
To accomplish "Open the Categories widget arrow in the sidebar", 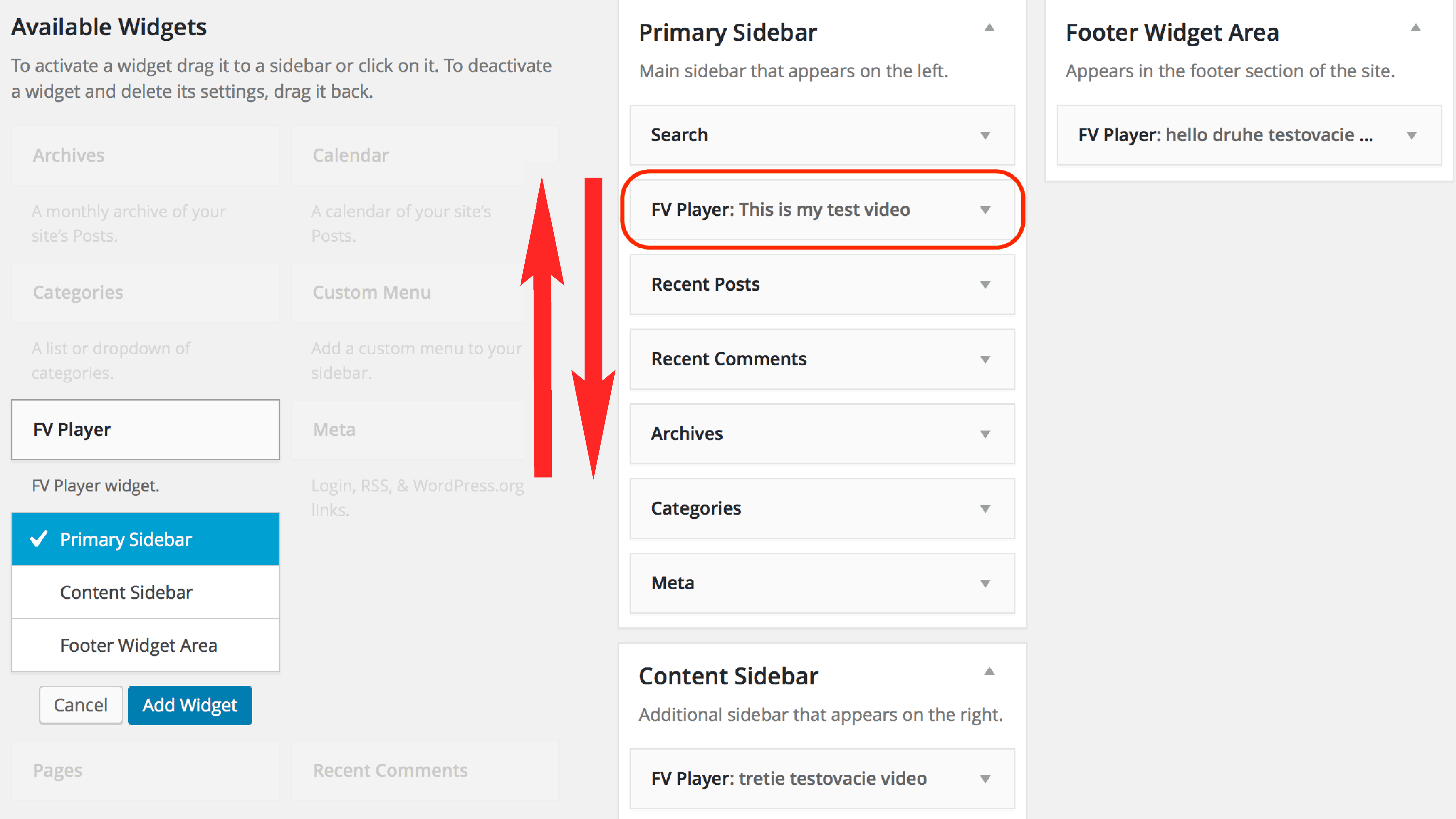I will pos(984,508).
